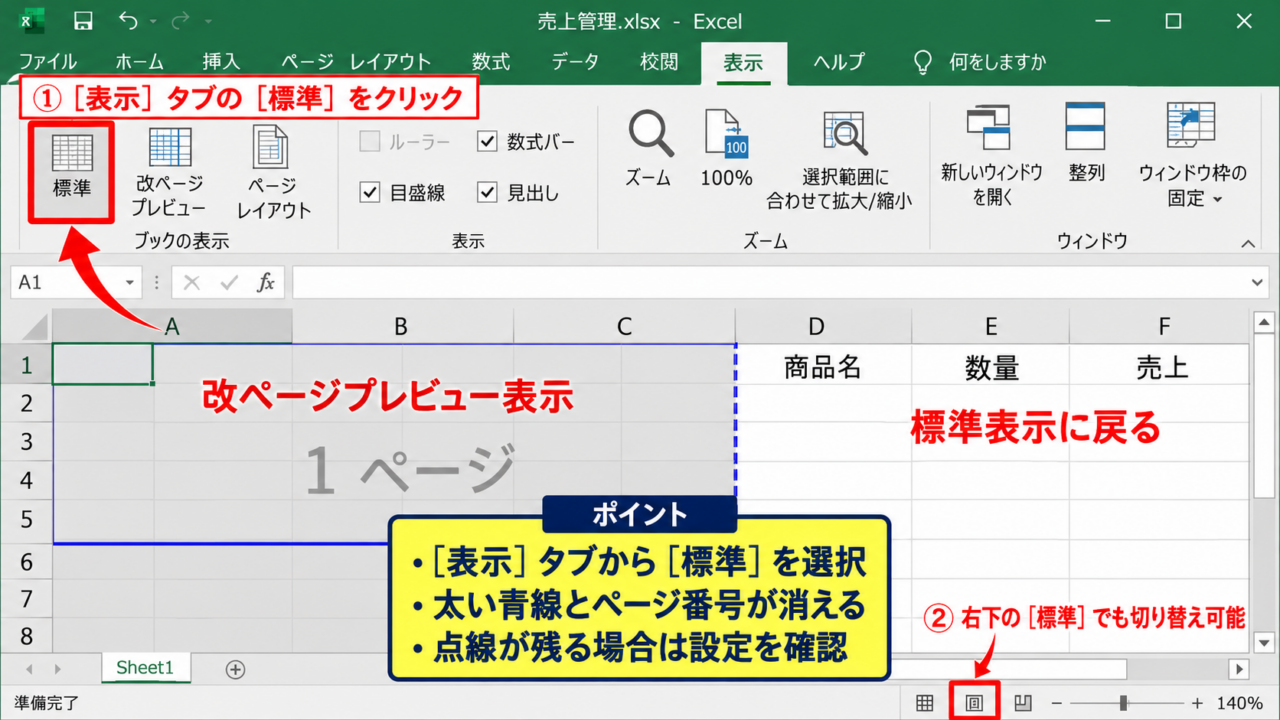Click status bar page break preview icon
The height and width of the screenshot is (720, 1280).
[x=1023, y=703]
